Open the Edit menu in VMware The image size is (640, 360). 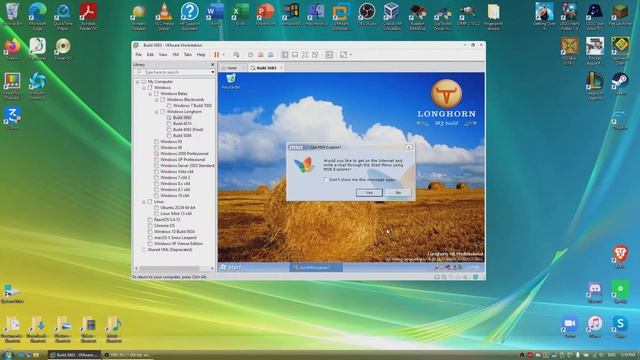[x=150, y=55]
